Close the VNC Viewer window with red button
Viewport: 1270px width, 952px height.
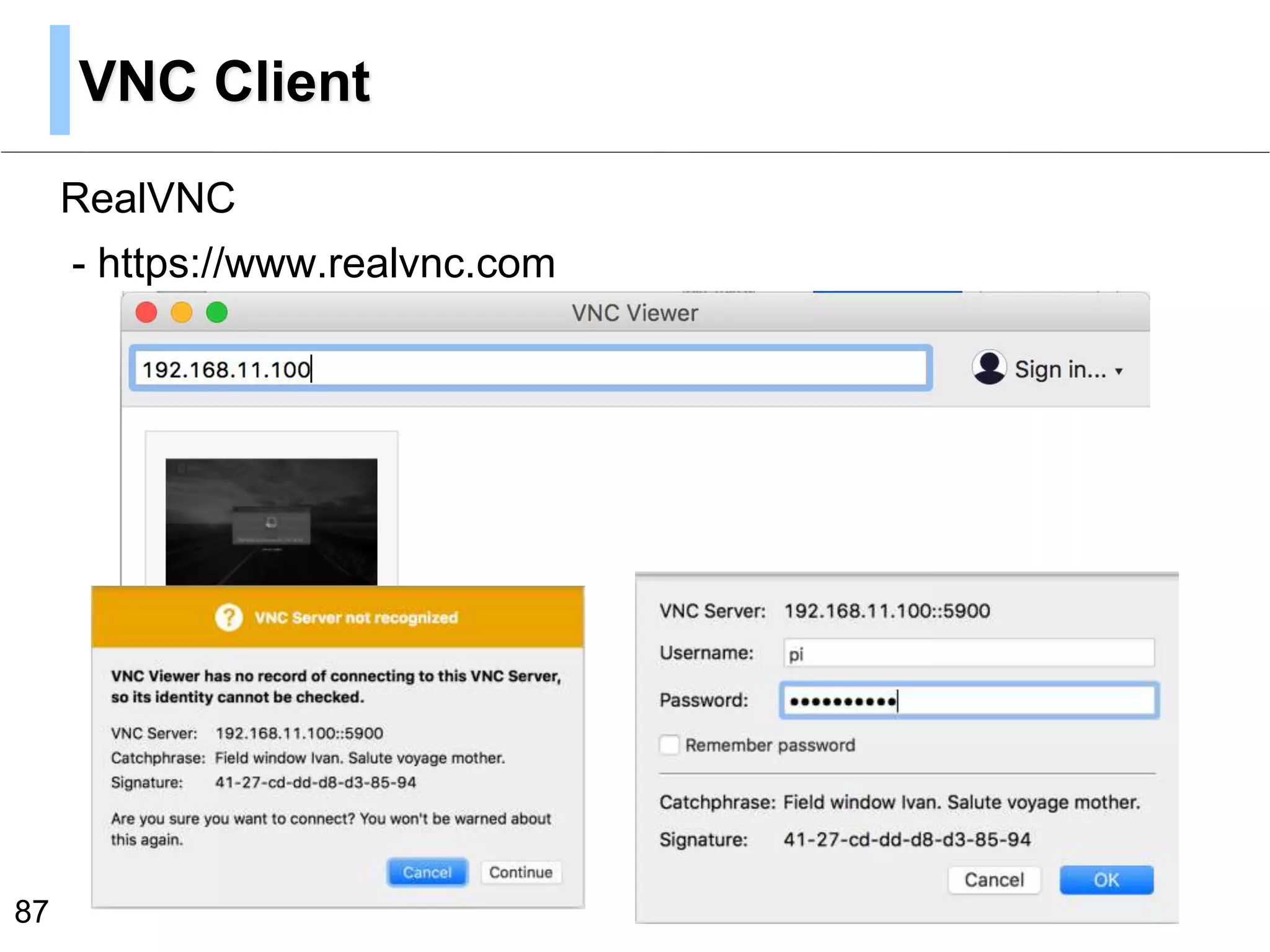pyautogui.click(x=146, y=312)
